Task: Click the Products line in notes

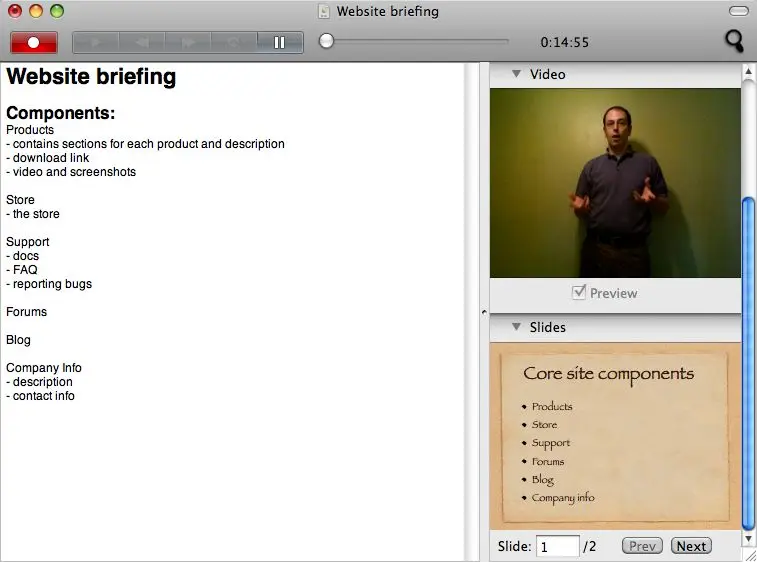Action: 30,130
